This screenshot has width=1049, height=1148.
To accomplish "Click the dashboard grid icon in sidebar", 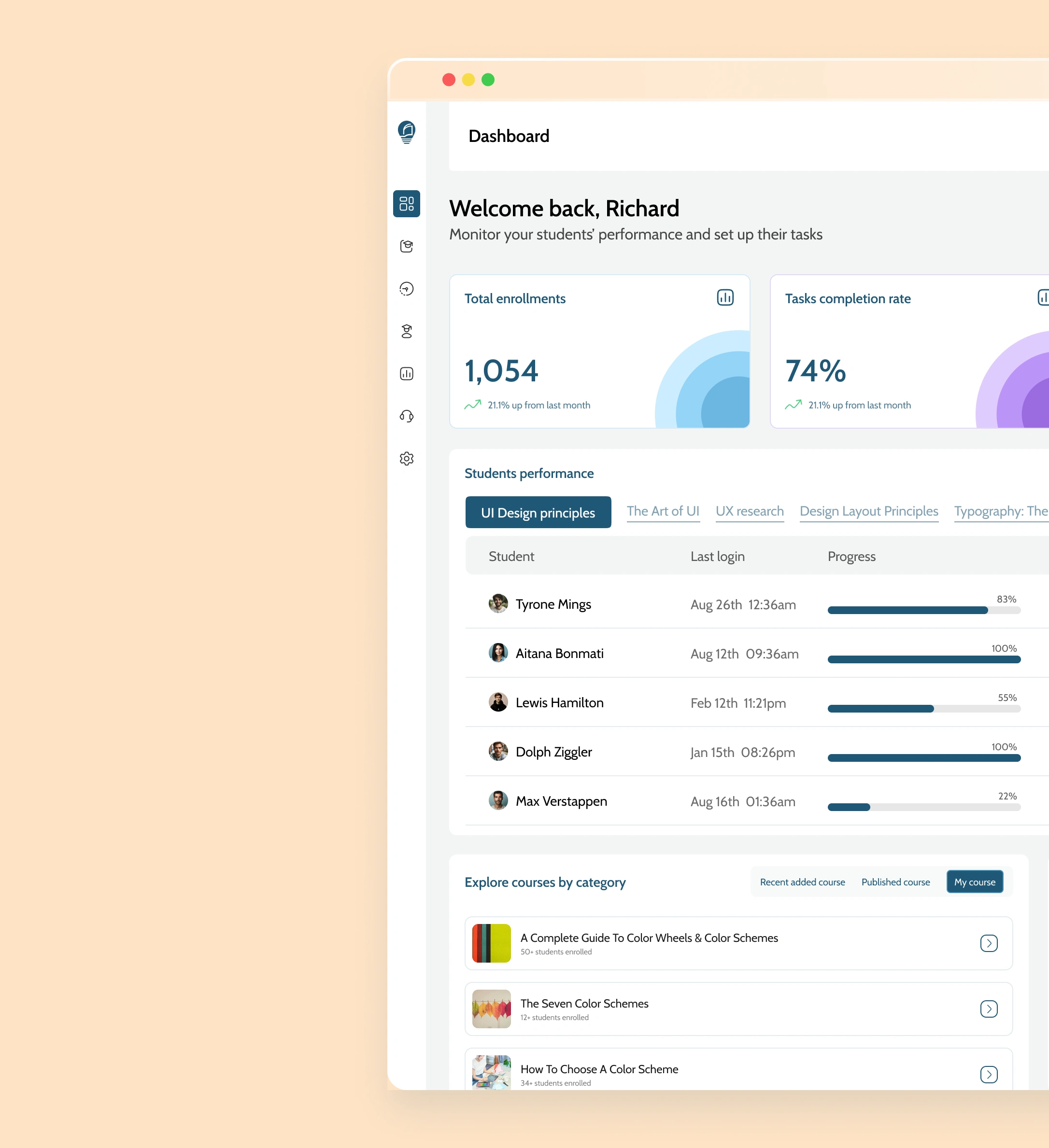I will pyautogui.click(x=406, y=203).
